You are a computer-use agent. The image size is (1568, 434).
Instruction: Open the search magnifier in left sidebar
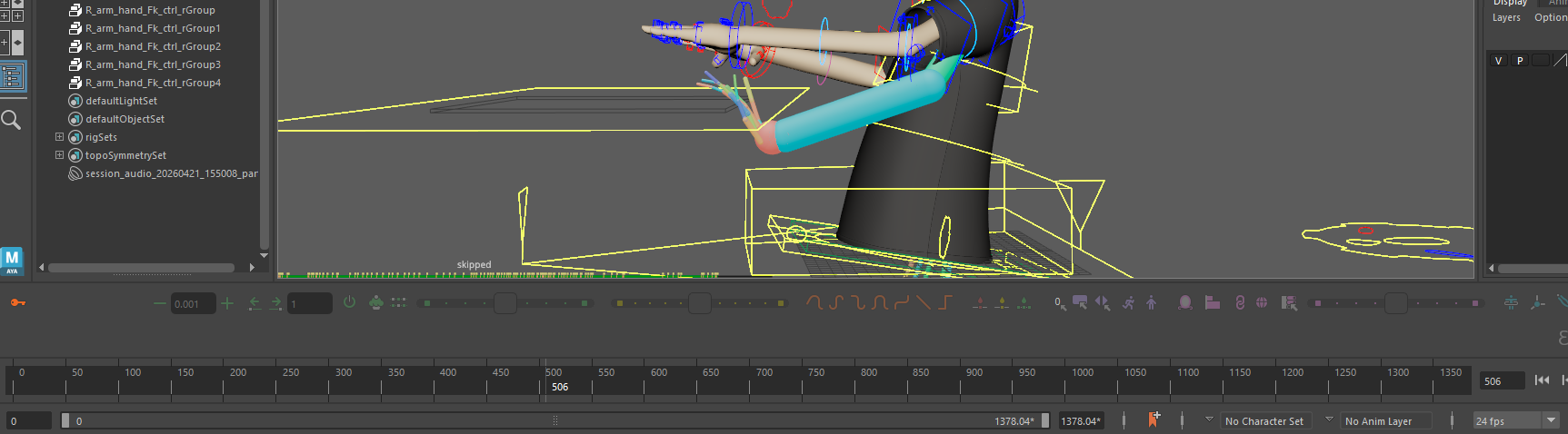click(12, 120)
